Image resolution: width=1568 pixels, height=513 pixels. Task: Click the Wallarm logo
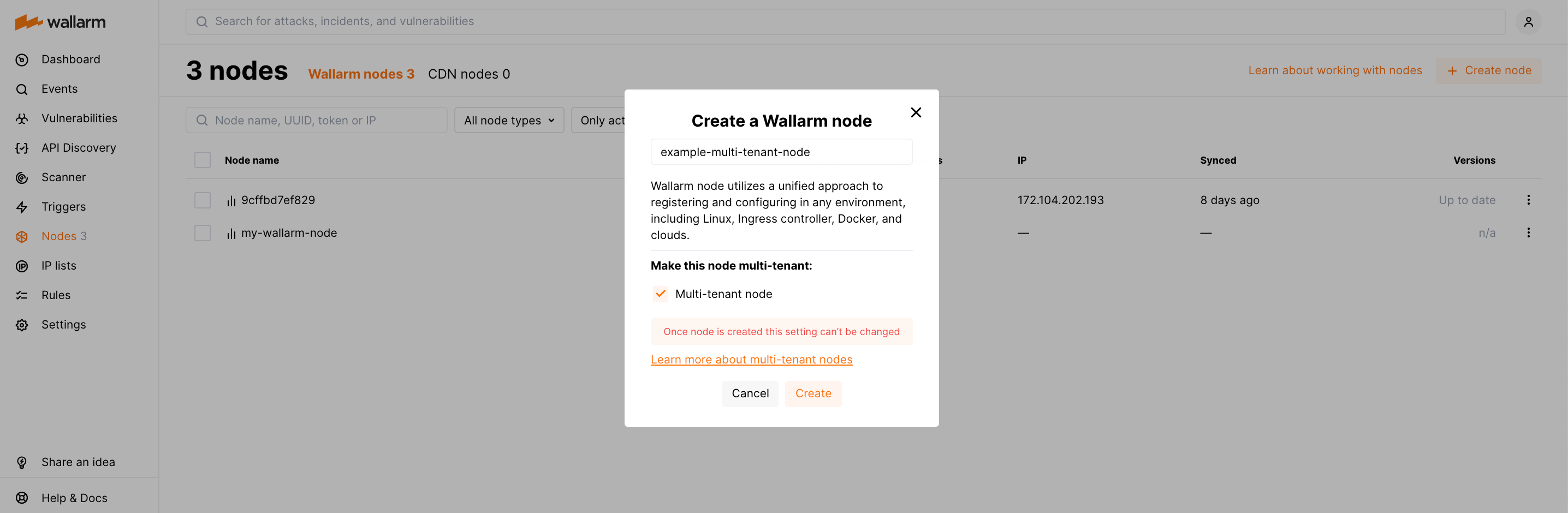60,21
